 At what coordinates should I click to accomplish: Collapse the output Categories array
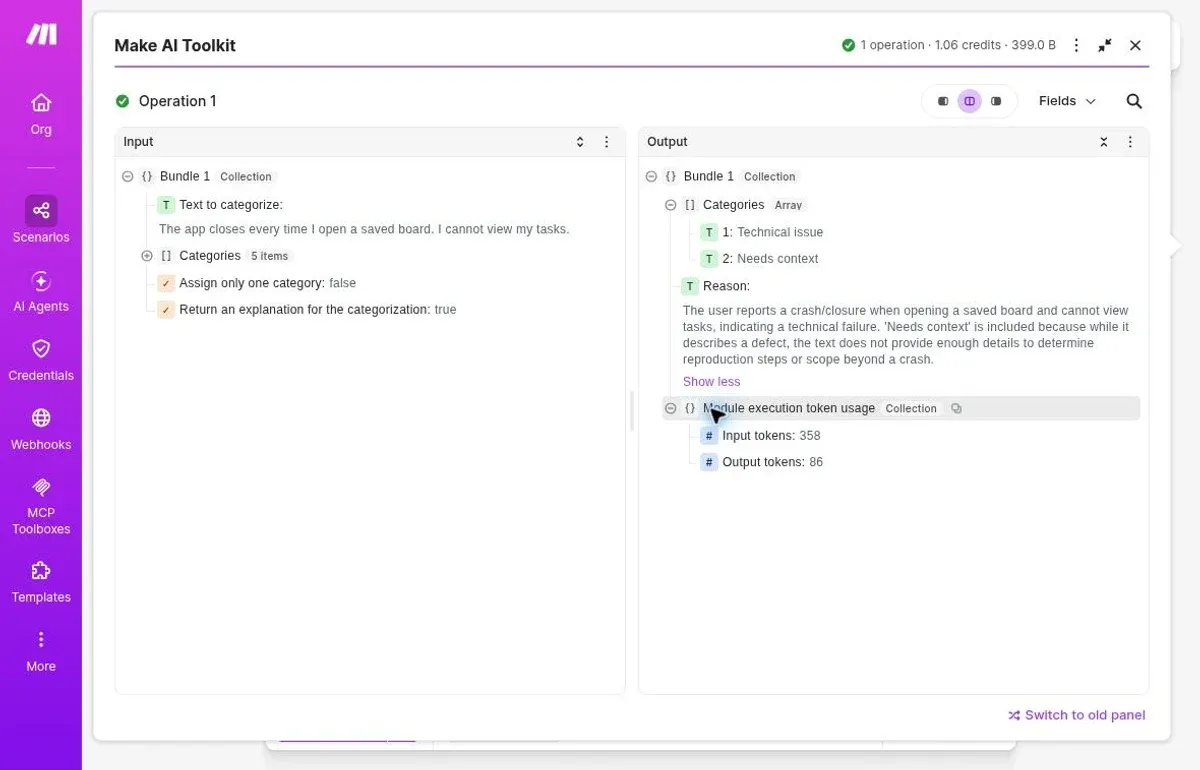pos(670,205)
